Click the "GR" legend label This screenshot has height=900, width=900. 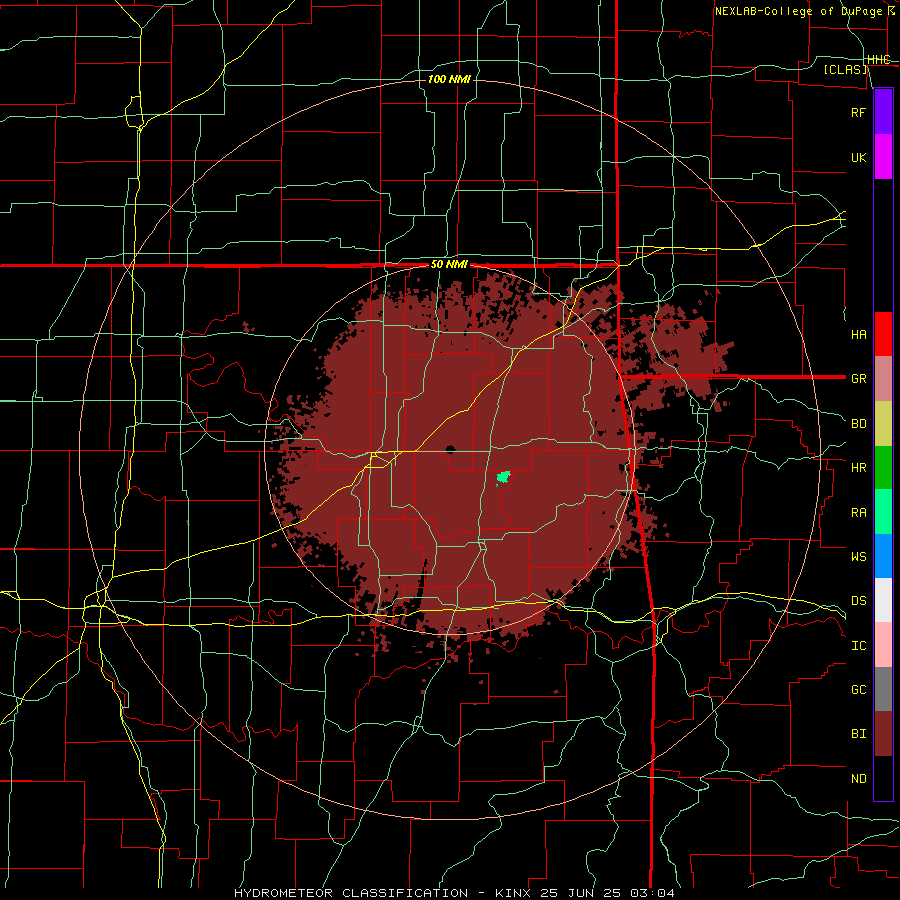tap(858, 379)
